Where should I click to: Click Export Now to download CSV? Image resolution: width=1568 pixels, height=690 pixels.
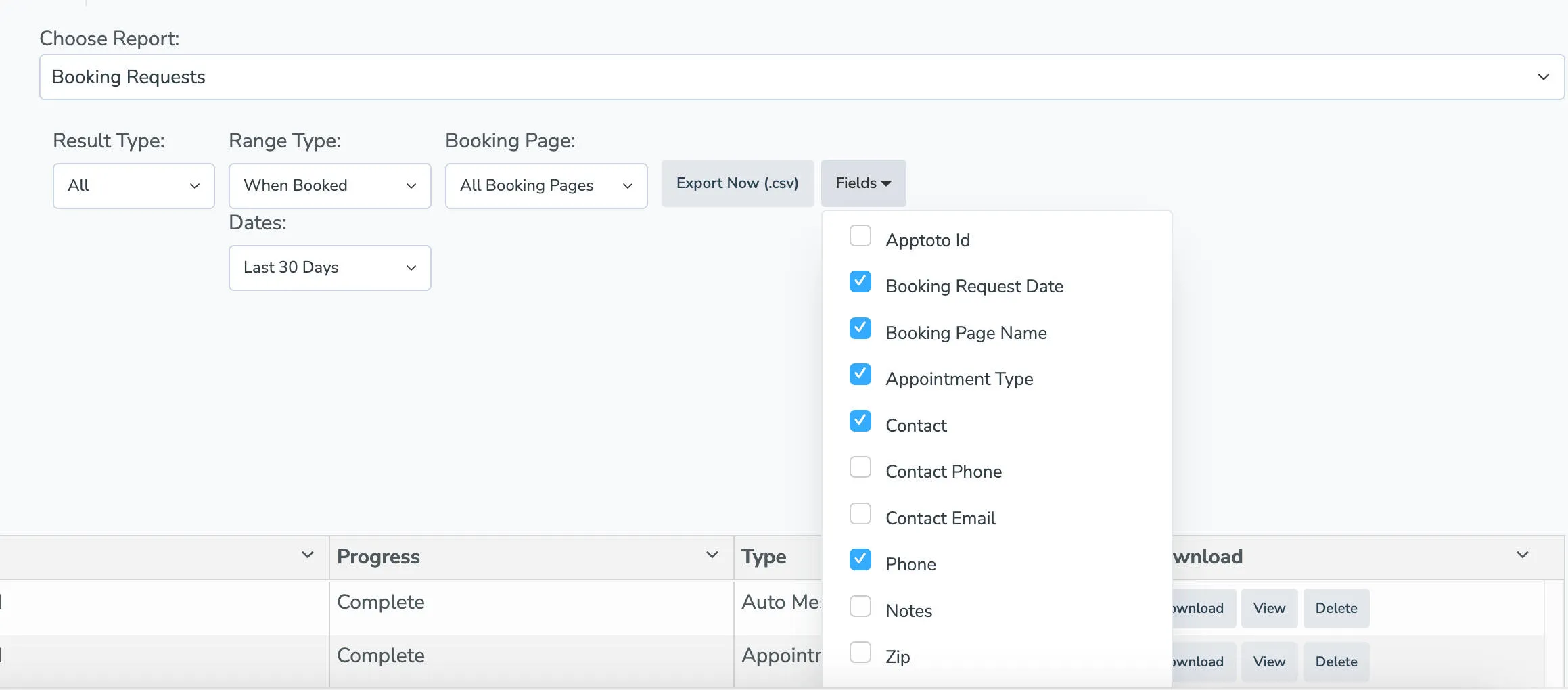point(737,183)
